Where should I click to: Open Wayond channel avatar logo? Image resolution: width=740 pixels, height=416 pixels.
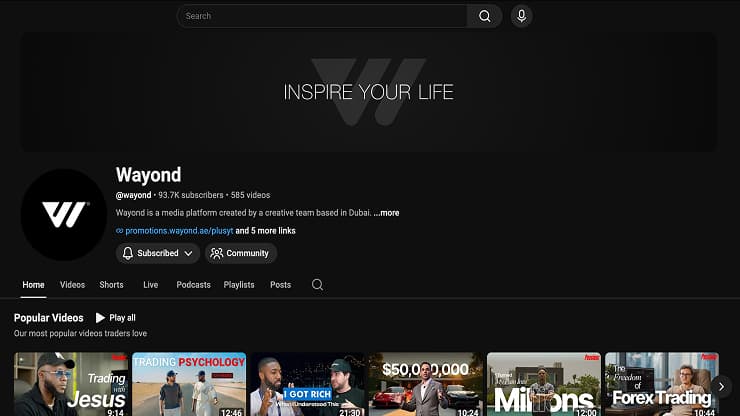point(64,214)
